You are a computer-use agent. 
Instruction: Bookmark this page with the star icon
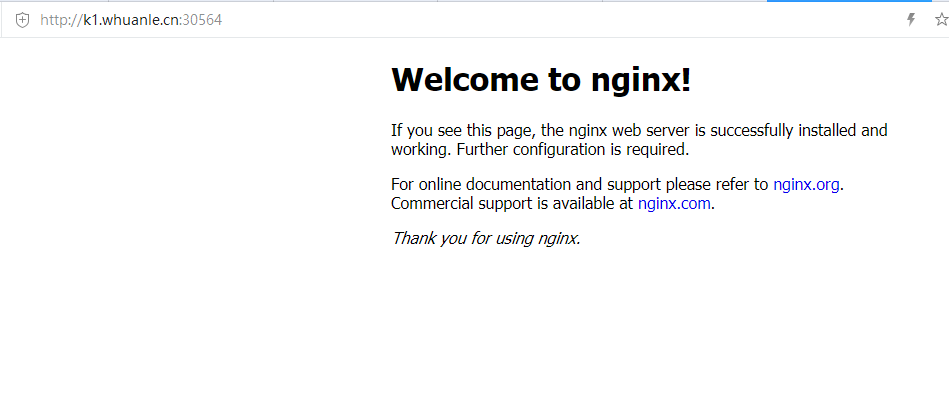click(940, 20)
